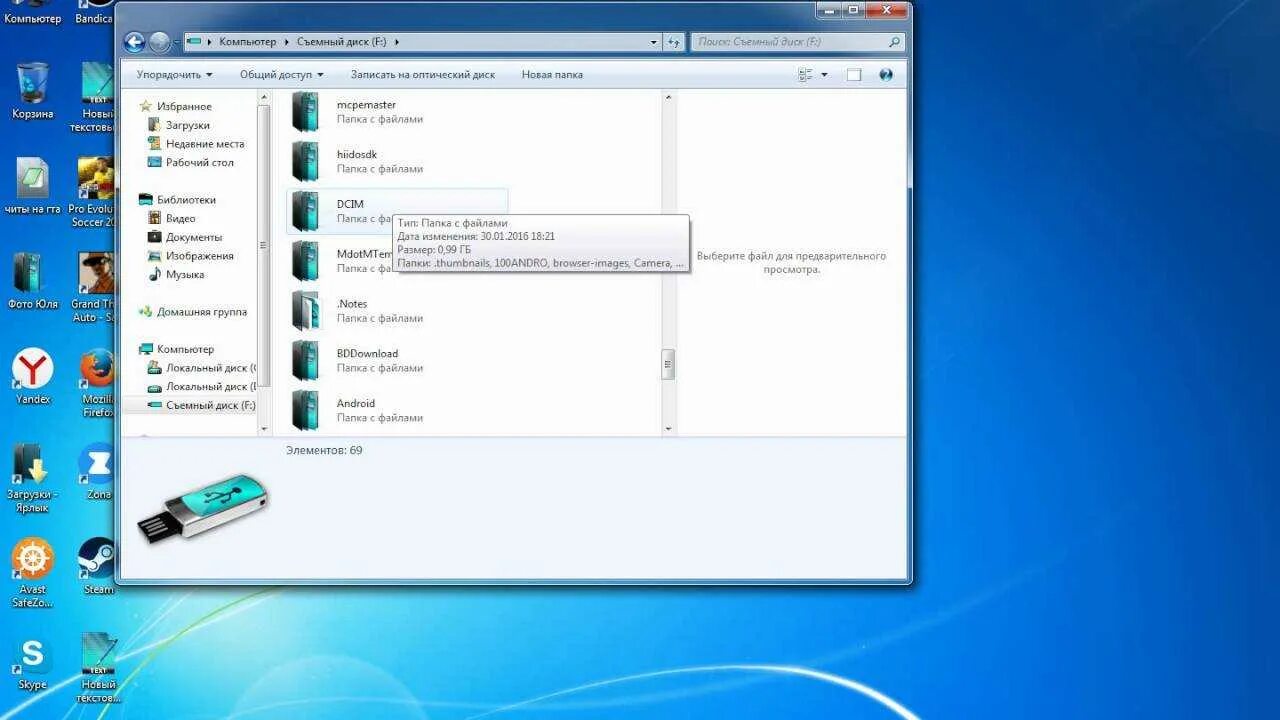Select the Android folder icon

click(305, 410)
